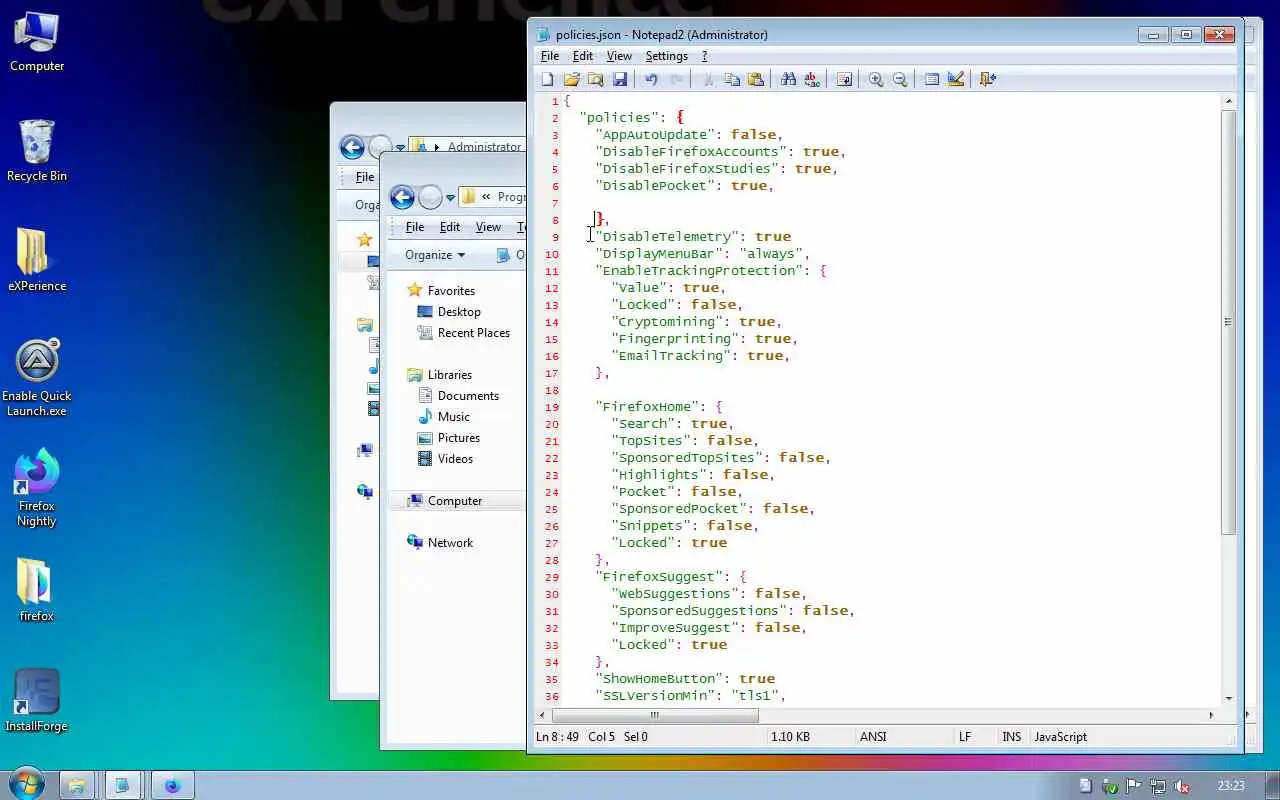Click the scroll right arrow in Notepad2

(x=1211, y=715)
